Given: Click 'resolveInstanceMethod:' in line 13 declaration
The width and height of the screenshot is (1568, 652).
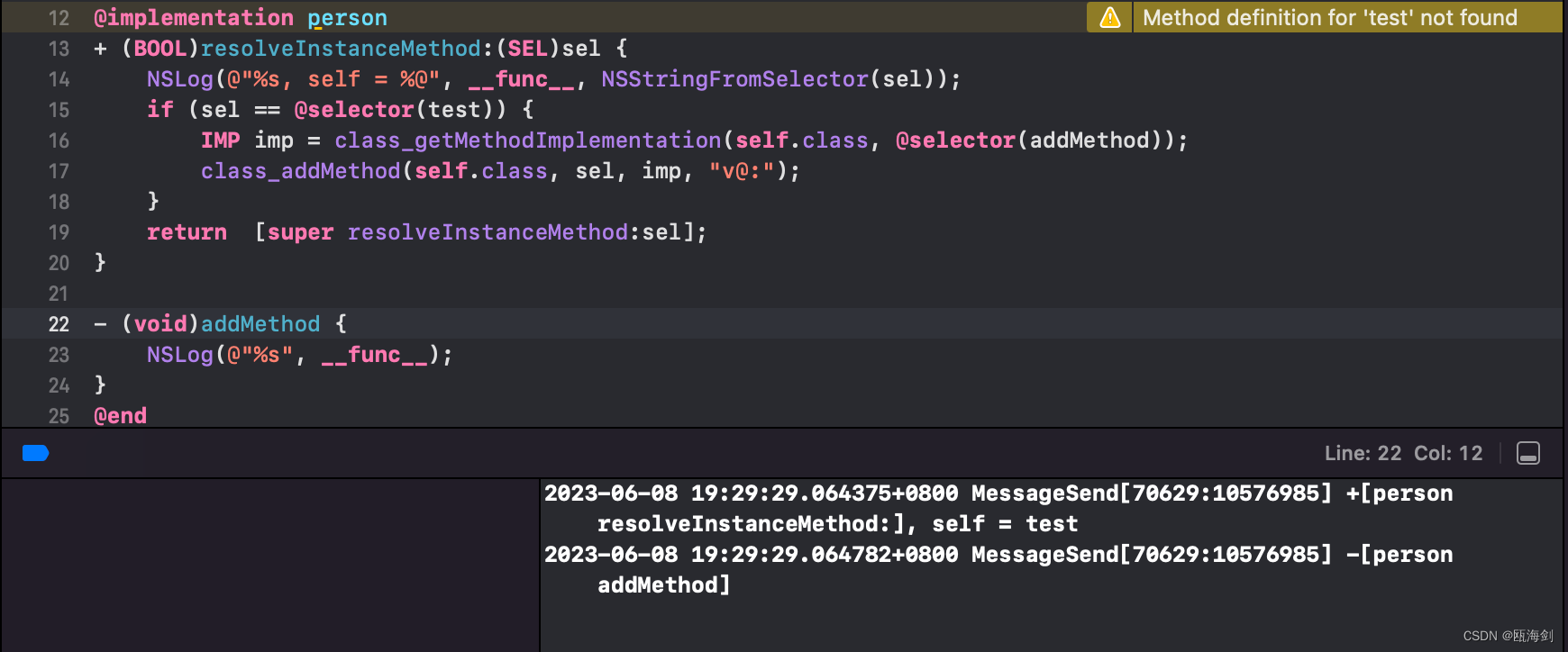Looking at the screenshot, I should (347, 49).
